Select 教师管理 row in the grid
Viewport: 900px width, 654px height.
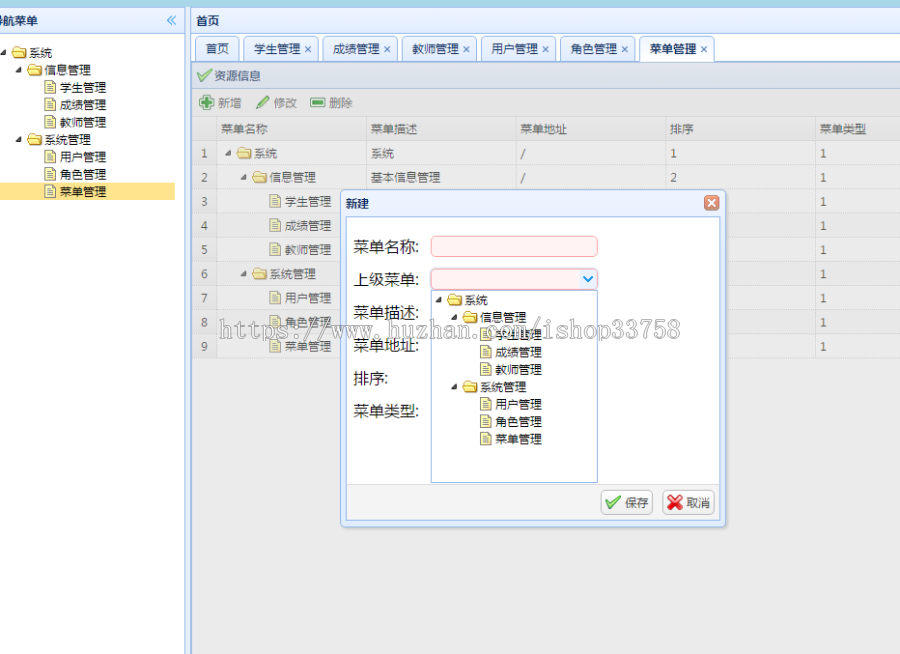(x=308, y=250)
